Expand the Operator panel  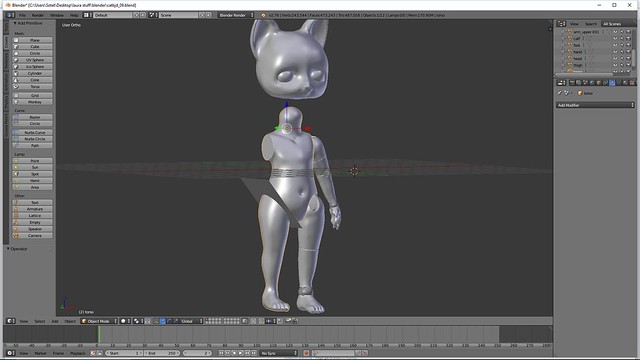pyautogui.click(x=17, y=249)
